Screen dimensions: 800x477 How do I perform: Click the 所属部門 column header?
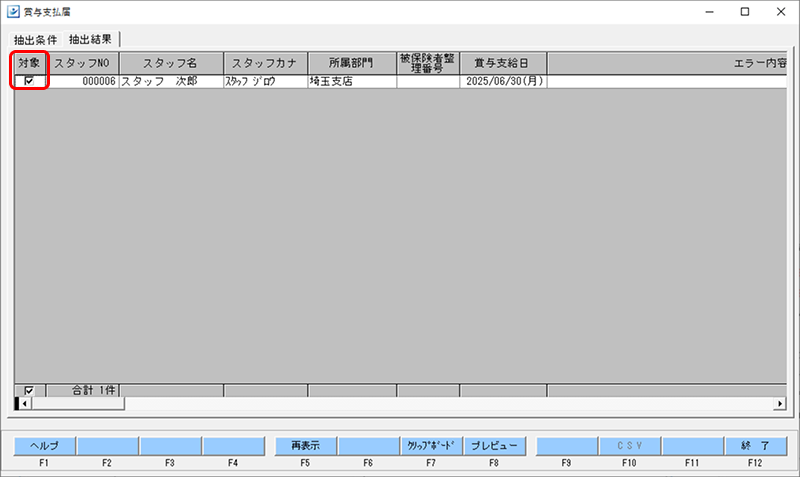coord(352,63)
